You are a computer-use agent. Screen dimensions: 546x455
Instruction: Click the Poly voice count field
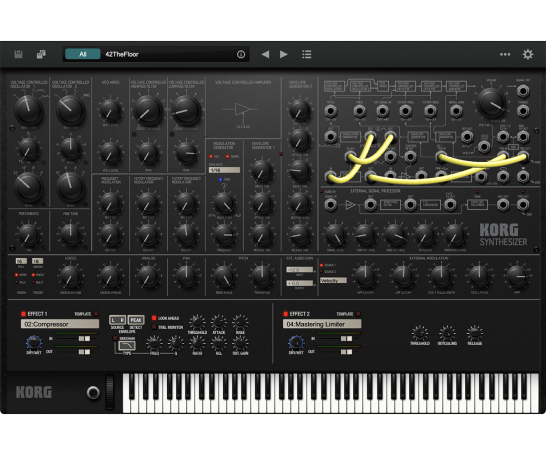[x=21, y=261]
